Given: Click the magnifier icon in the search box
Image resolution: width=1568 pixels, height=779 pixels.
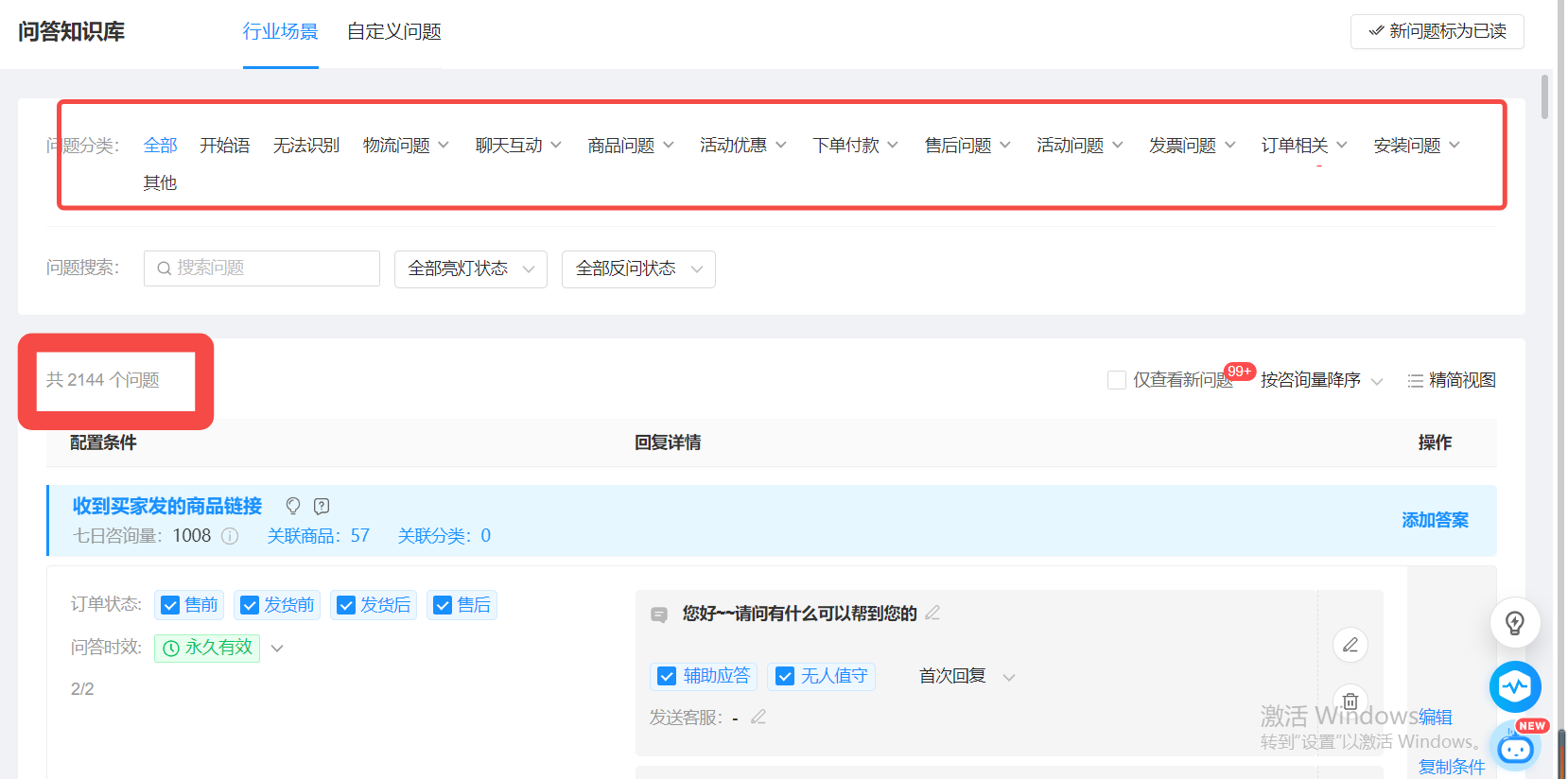Looking at the screenshot, I should (x=165, y=268).
